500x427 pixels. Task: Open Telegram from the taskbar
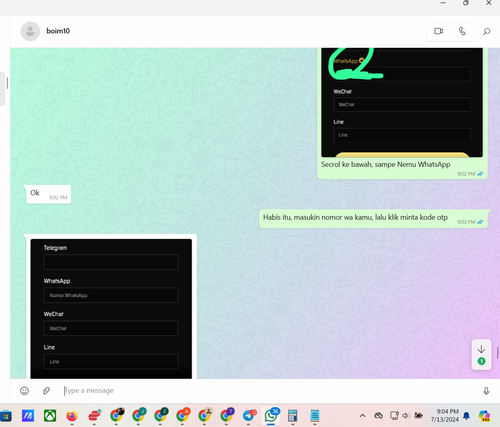(249, 416)
